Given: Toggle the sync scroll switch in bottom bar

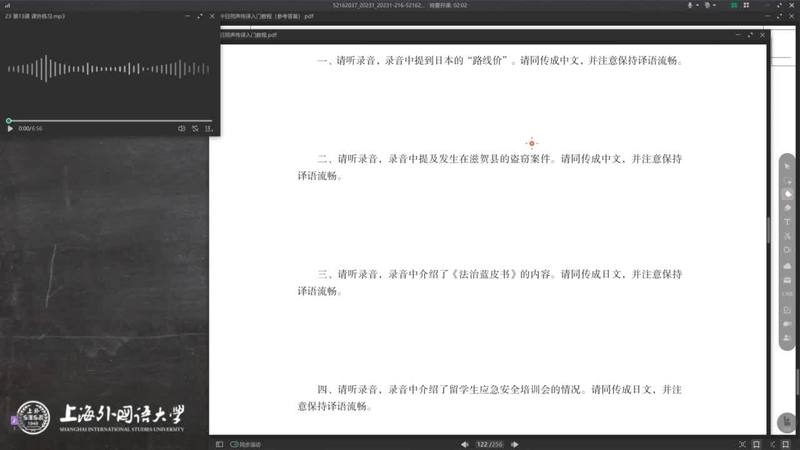Looking at the screenshot, I should click(x=234, y=443).
